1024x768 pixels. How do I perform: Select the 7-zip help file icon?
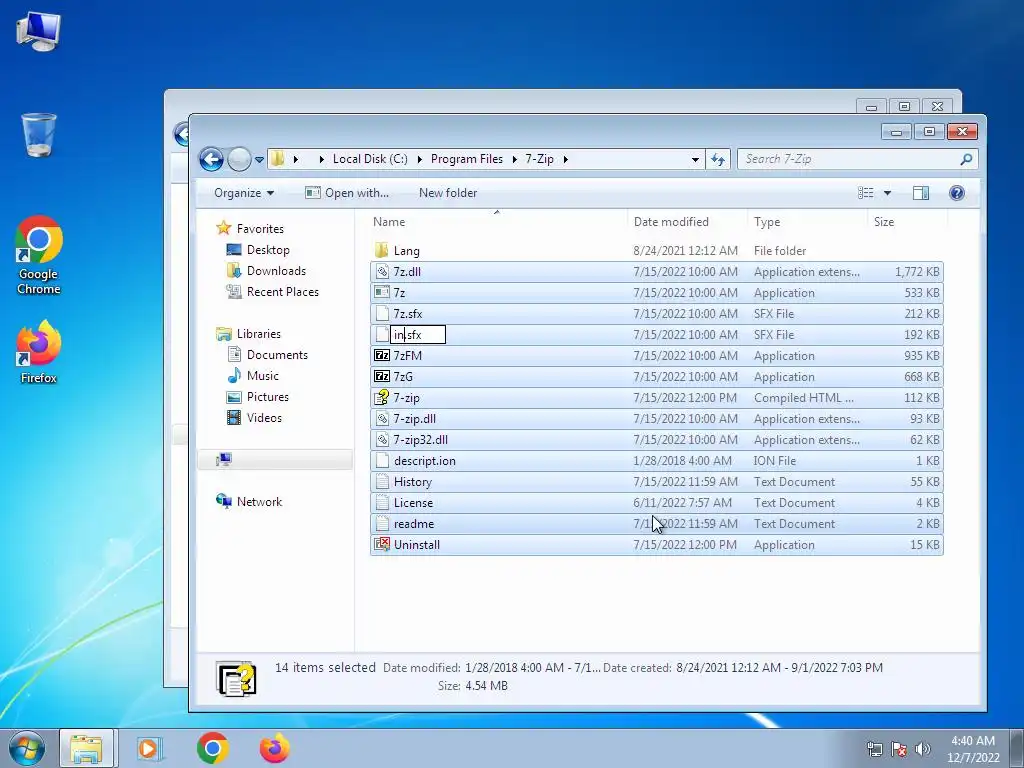(382, 398)
